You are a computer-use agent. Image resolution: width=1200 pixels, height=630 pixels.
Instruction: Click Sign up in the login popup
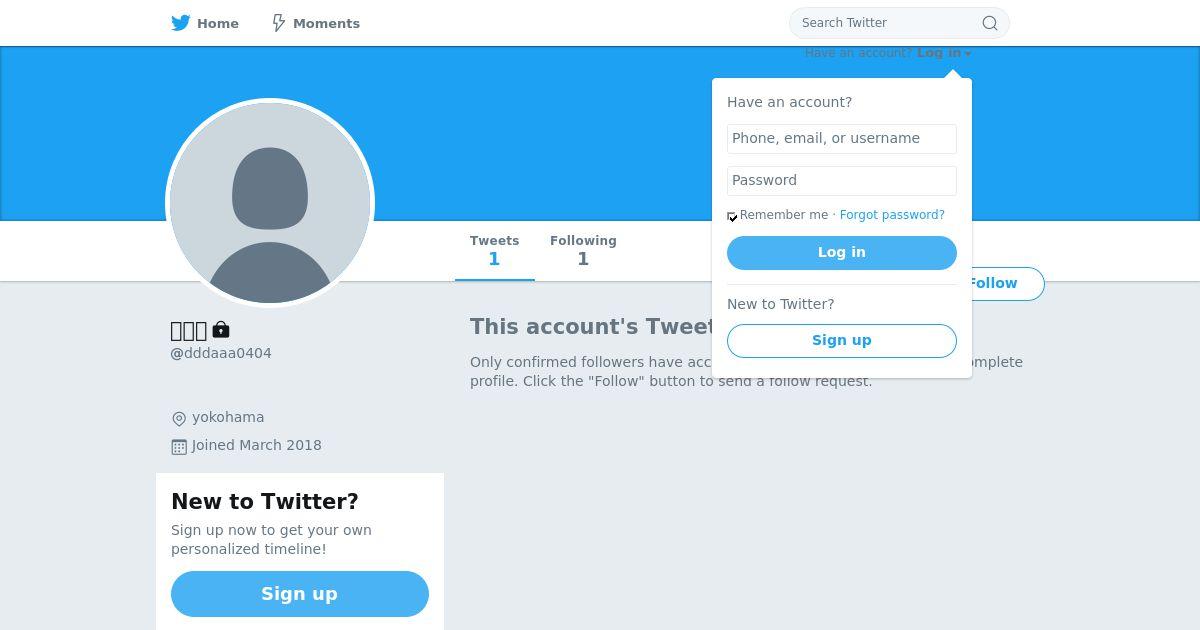click(x=842, y=341)
